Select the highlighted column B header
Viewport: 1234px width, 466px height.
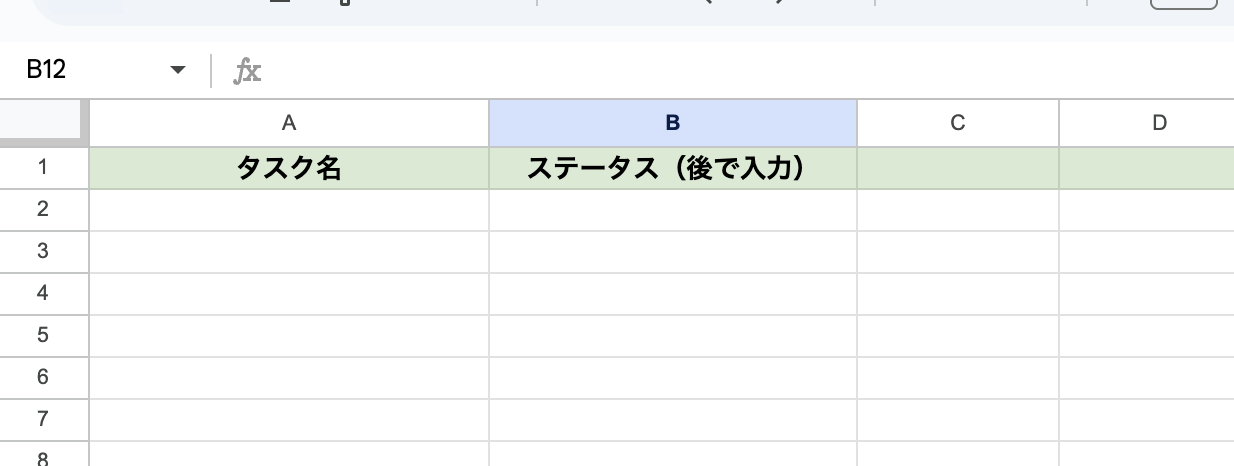click(672, 123)
